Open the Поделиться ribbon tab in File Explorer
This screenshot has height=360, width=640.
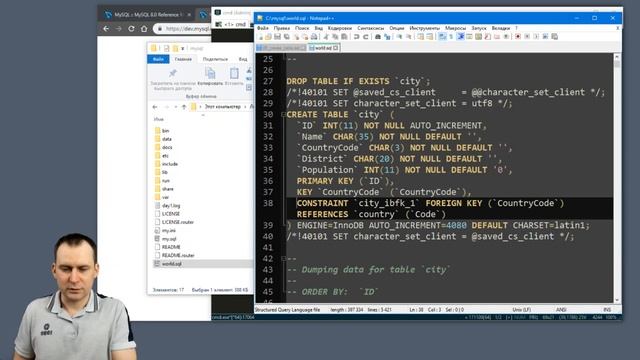click(215, 59)
